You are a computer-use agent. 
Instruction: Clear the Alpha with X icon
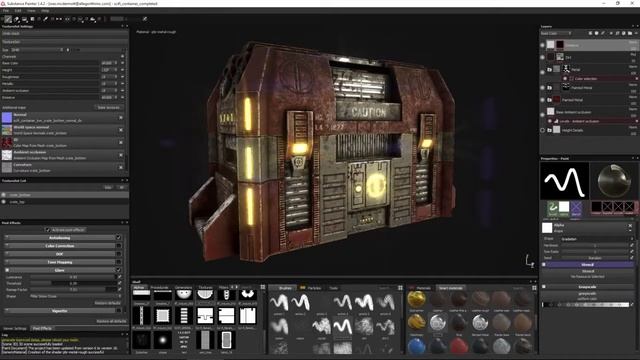(630, 225)
